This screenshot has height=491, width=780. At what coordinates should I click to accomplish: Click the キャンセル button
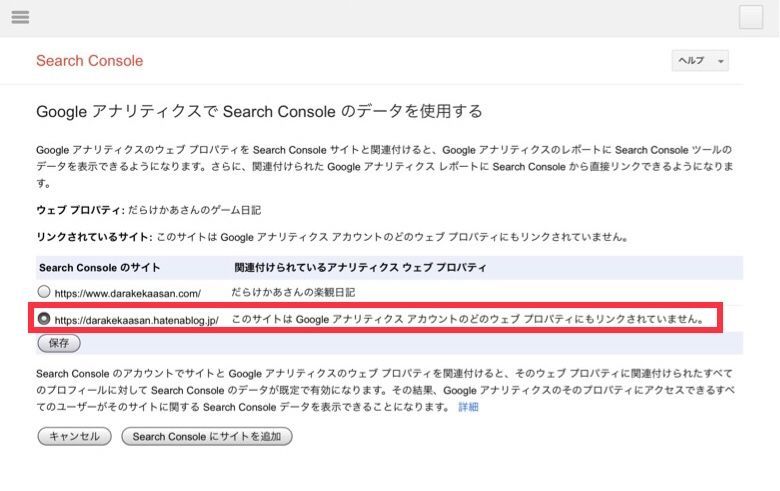point(74,436)
